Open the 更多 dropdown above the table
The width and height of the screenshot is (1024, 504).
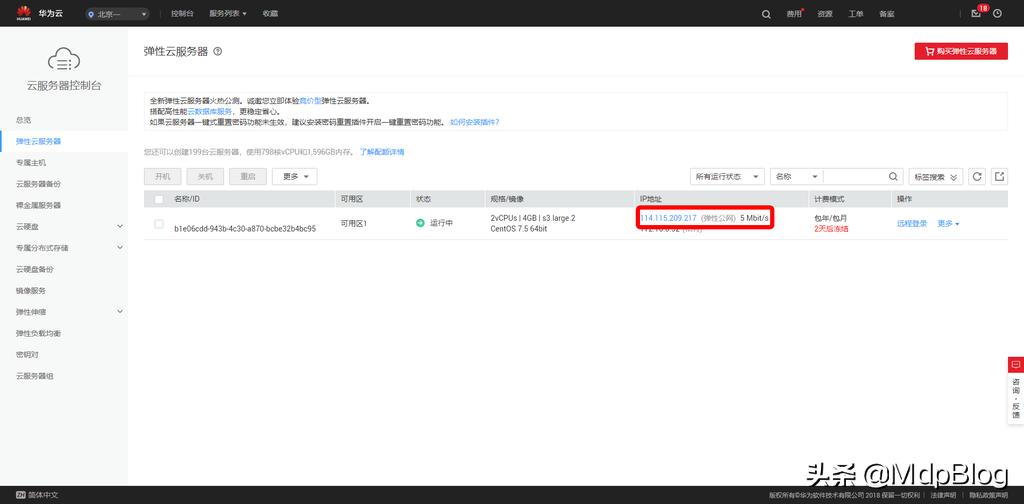click(295, 176)
